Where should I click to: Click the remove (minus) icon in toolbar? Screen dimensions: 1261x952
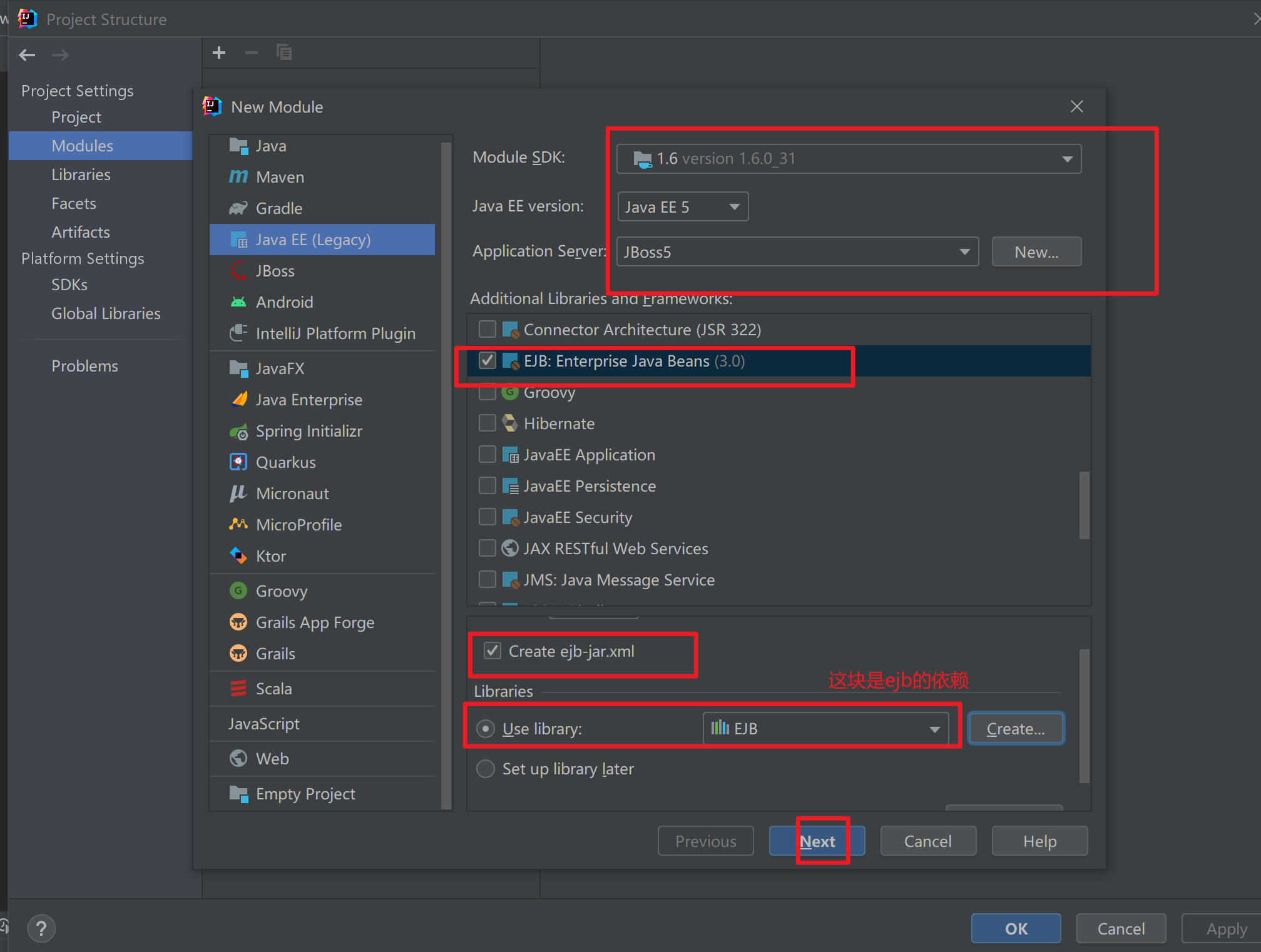pos(252,53)
